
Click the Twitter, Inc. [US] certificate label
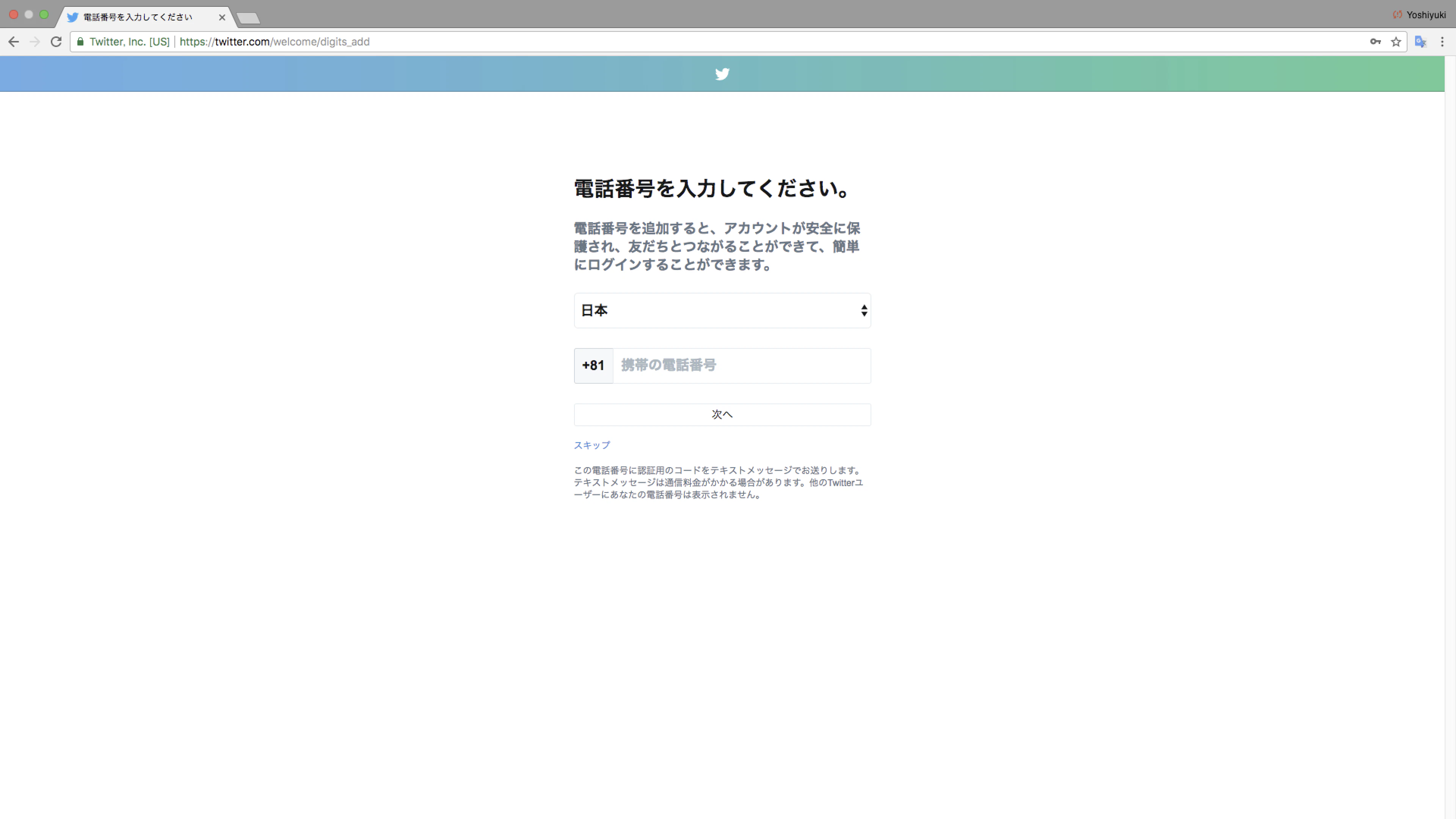(x=129, y=42)
